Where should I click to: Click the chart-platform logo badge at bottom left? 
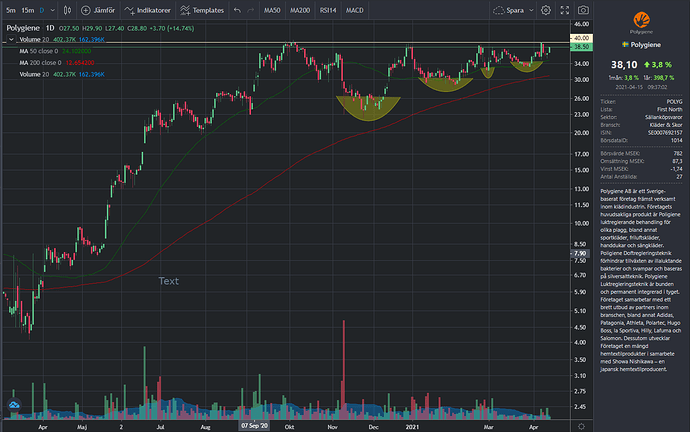tap(14, 405)
